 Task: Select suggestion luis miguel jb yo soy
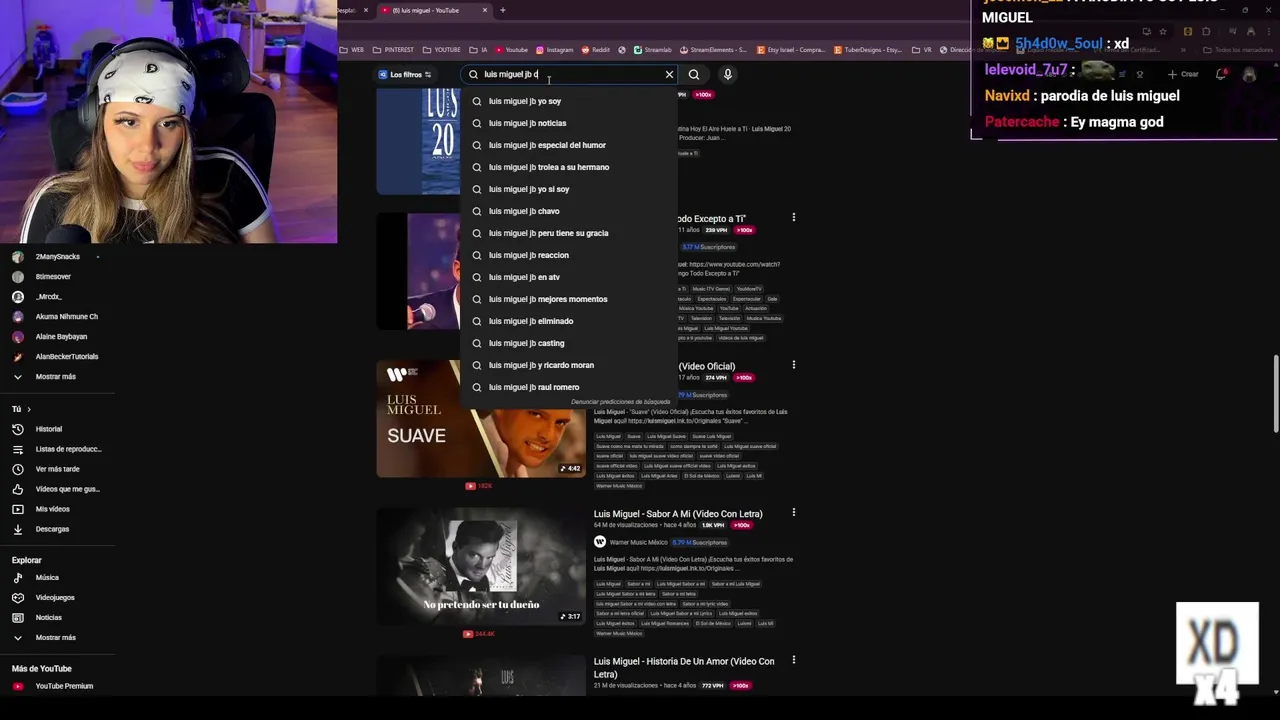569,101
